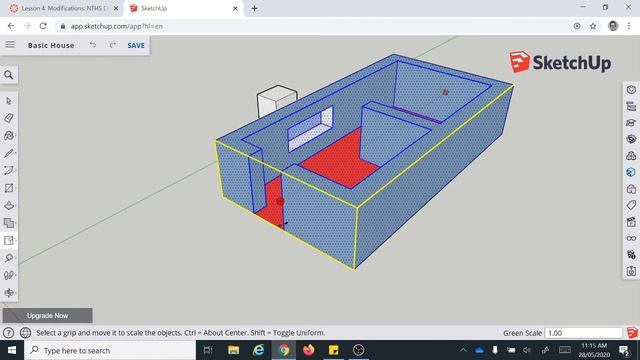
Task: Open the Chrome three-dot menu
Action: coord(629,26)
